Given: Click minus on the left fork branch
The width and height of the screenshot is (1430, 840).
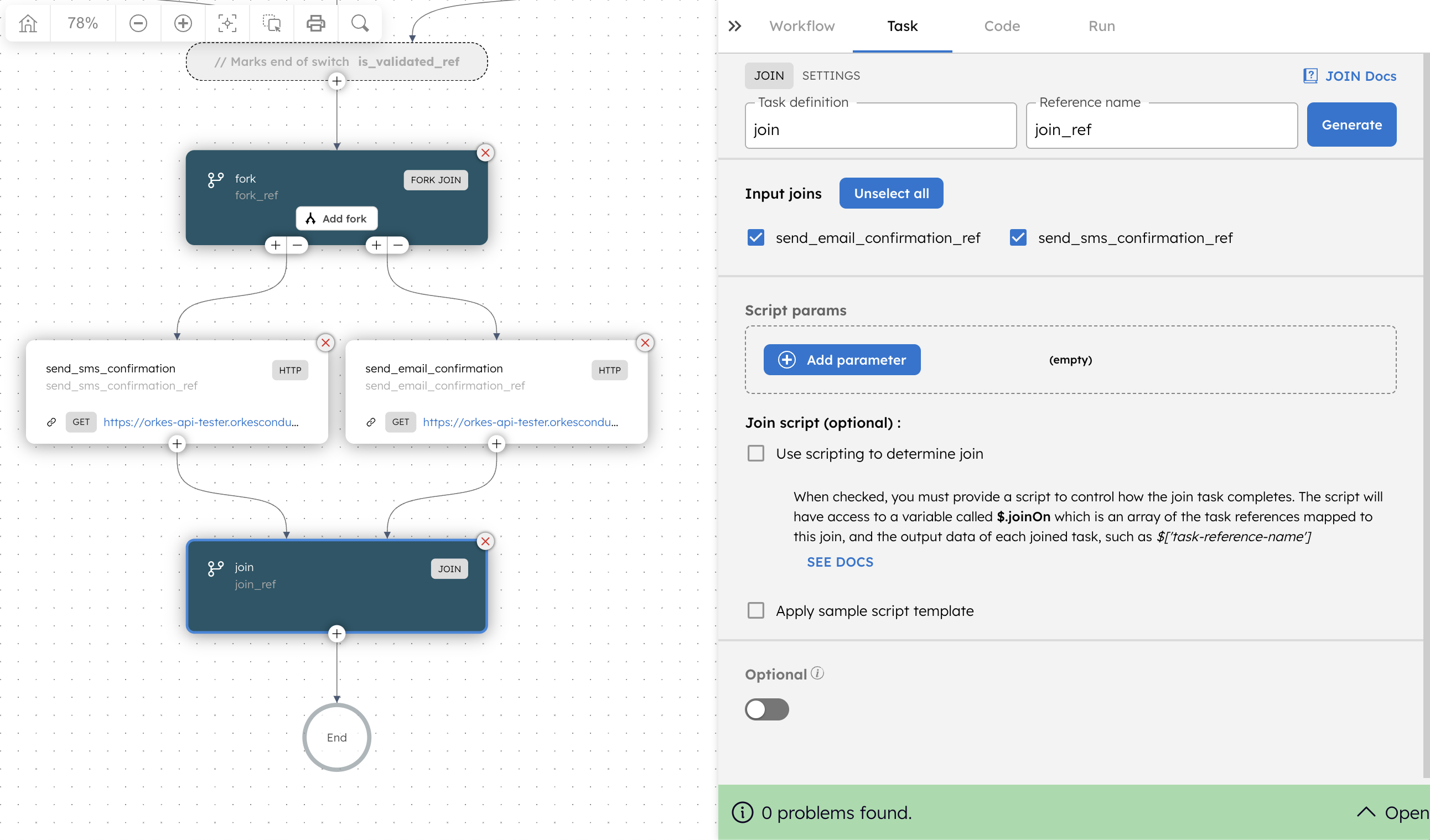Looking at the screenshot, I should [x=297, y=245].
